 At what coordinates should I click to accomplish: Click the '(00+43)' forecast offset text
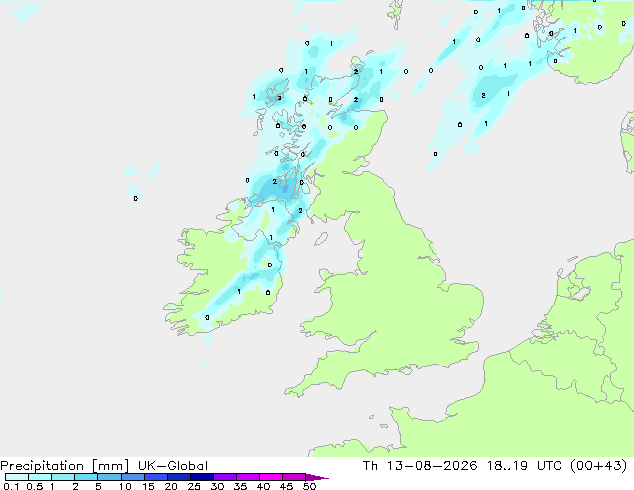598,466
